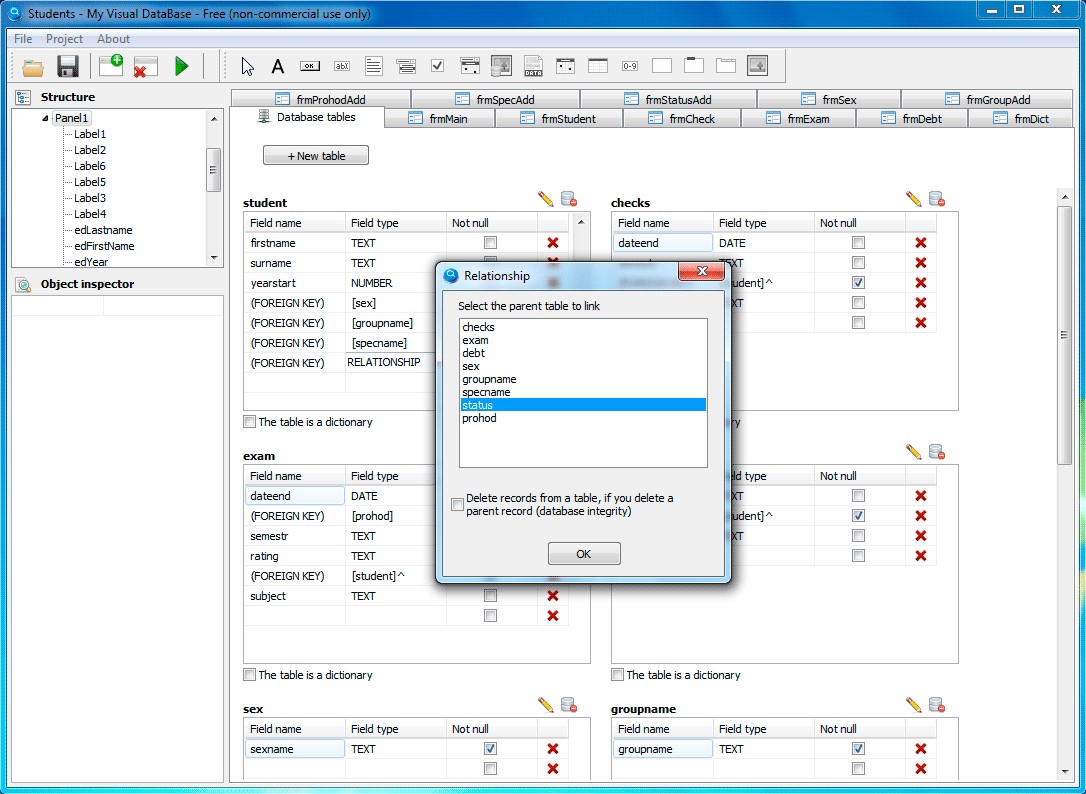
Task: Select the arrow pointer tool in toolbar
Action: (x=248, y=67)
